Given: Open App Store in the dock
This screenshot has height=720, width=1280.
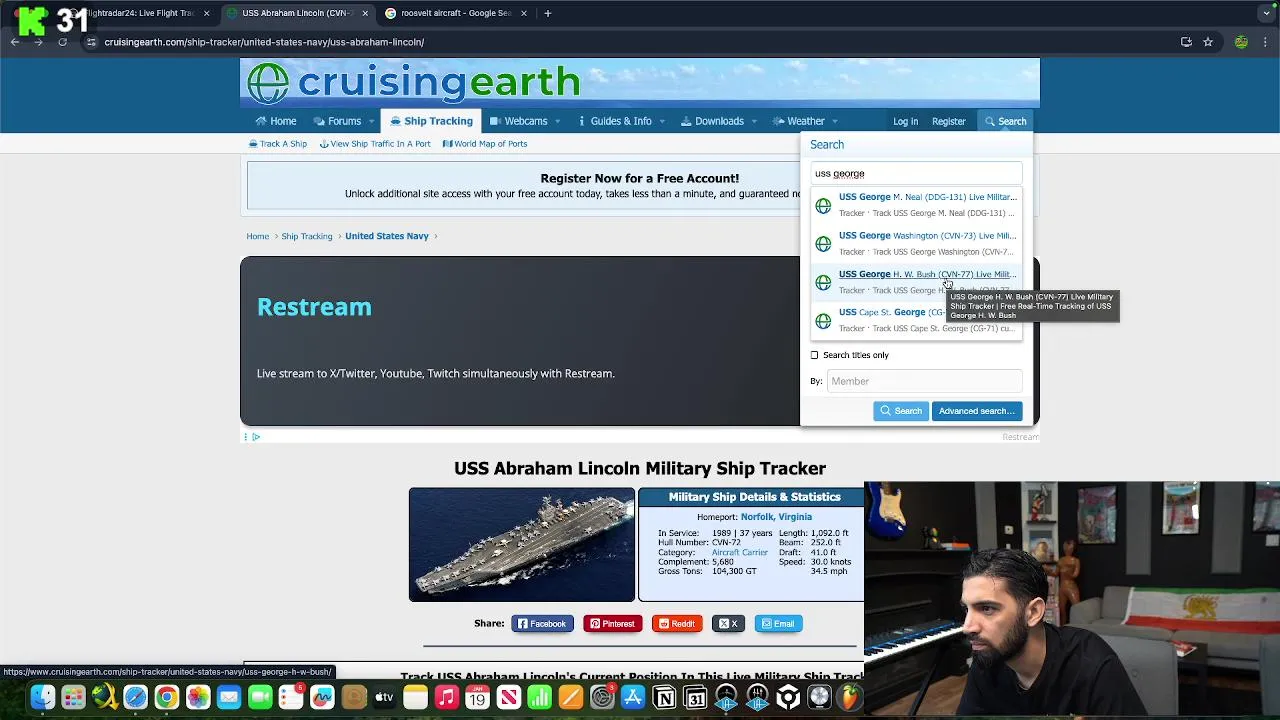Looking at the screenshot, I should click(633, 697).
